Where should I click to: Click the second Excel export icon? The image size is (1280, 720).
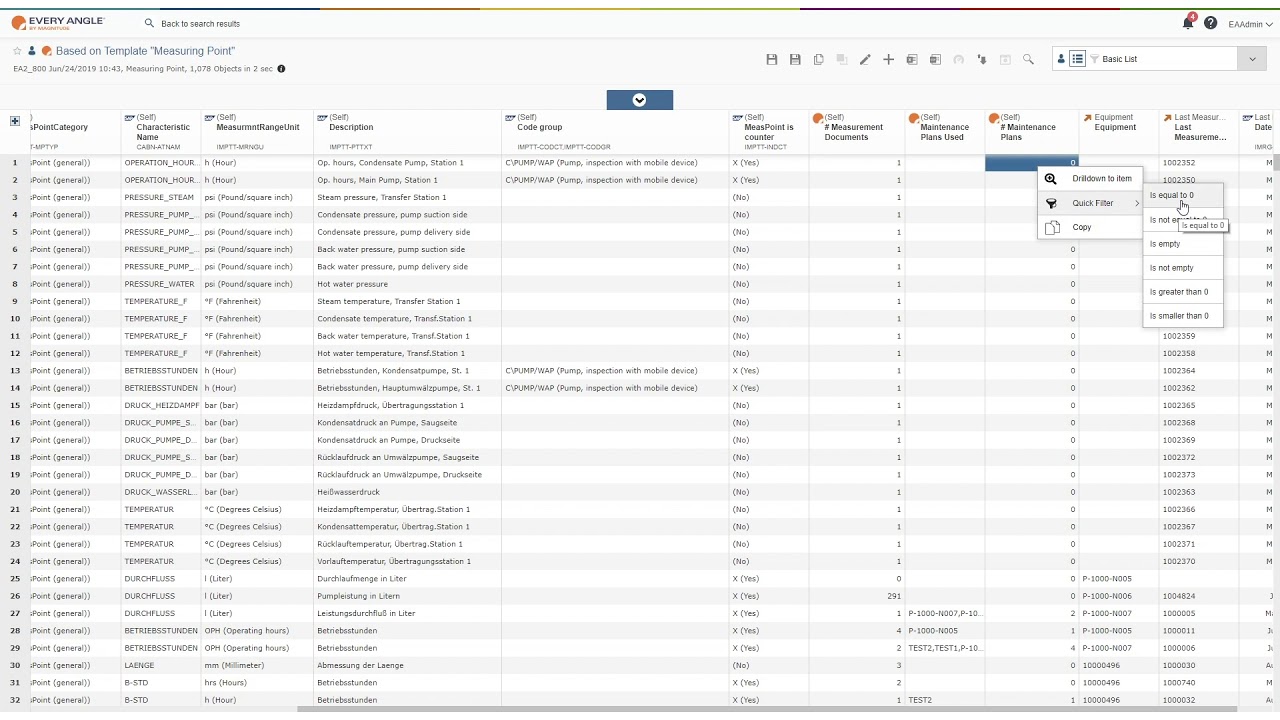point(935,60)
